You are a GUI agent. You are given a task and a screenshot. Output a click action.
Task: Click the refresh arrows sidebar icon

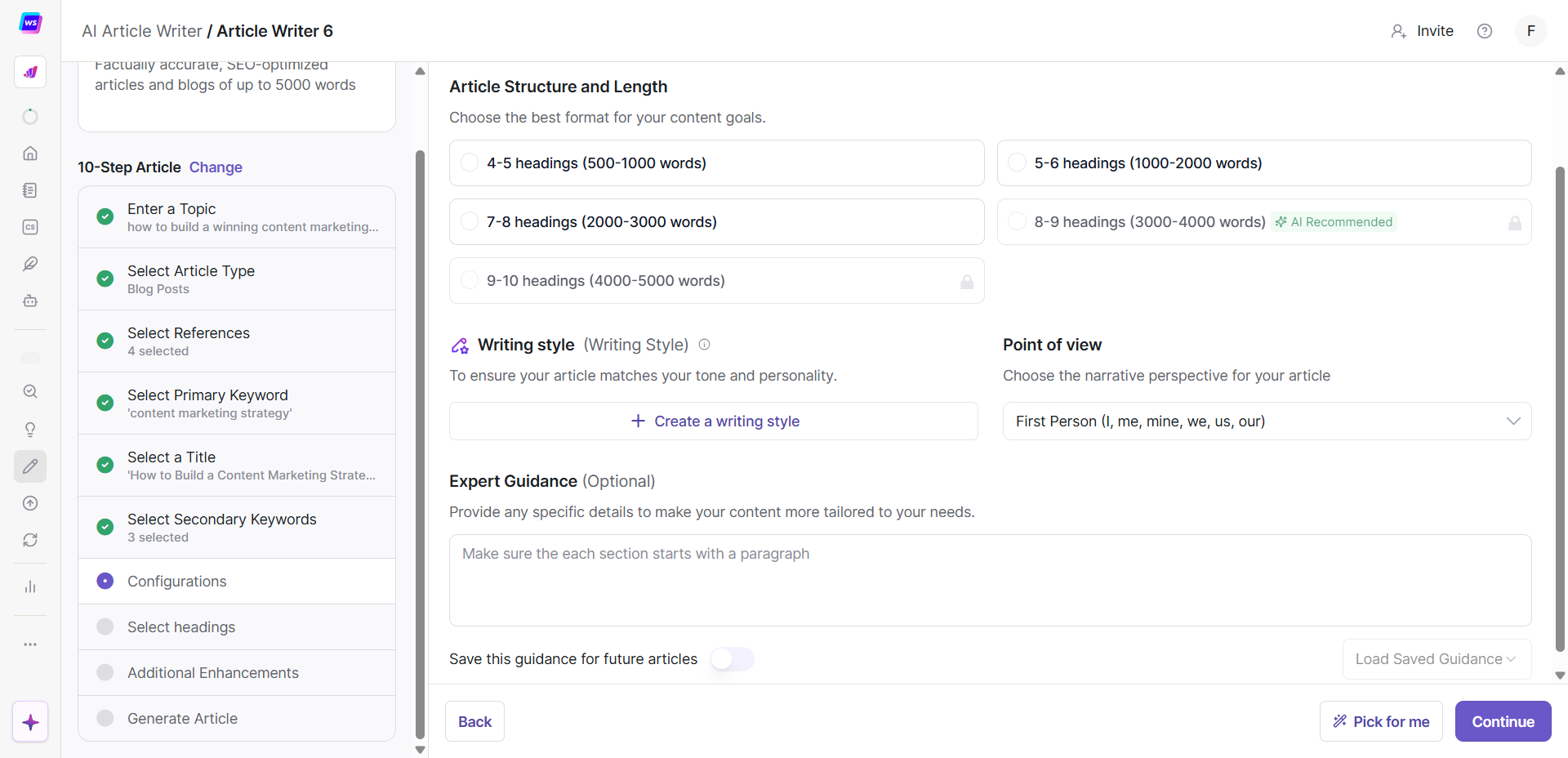pyautogui.click(x=30, y=540)
